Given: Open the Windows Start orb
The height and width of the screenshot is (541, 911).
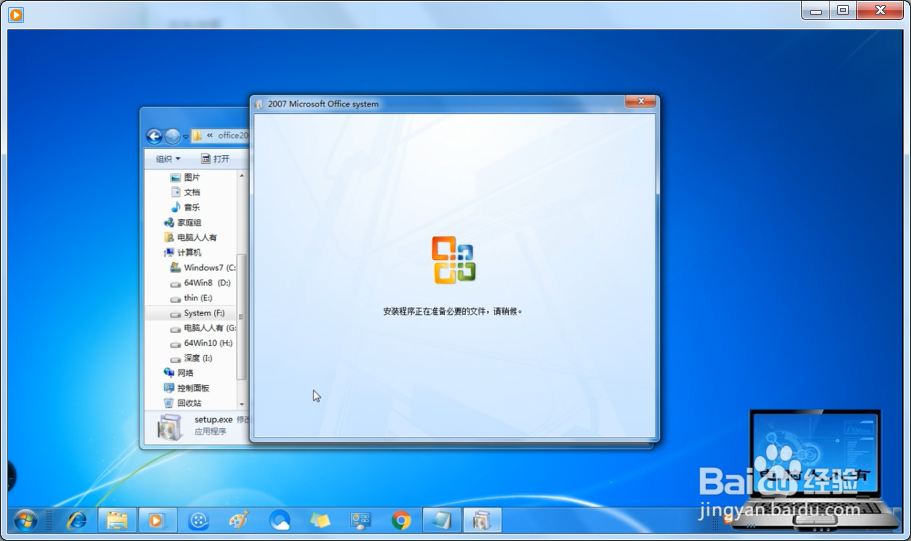Looking at the screenshot, I should [26, 520].
